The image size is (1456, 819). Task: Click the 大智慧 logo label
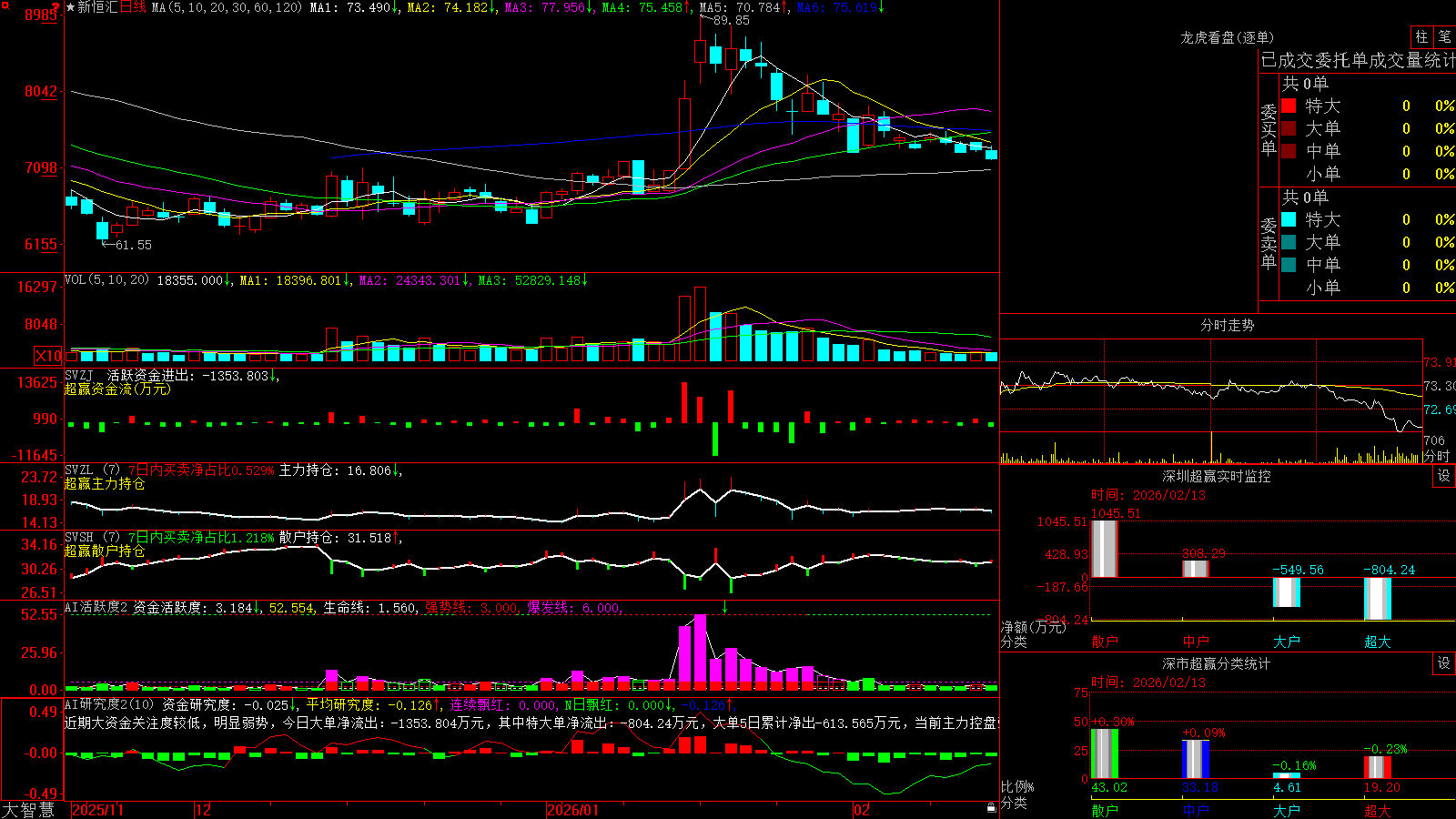coord(28,810)
